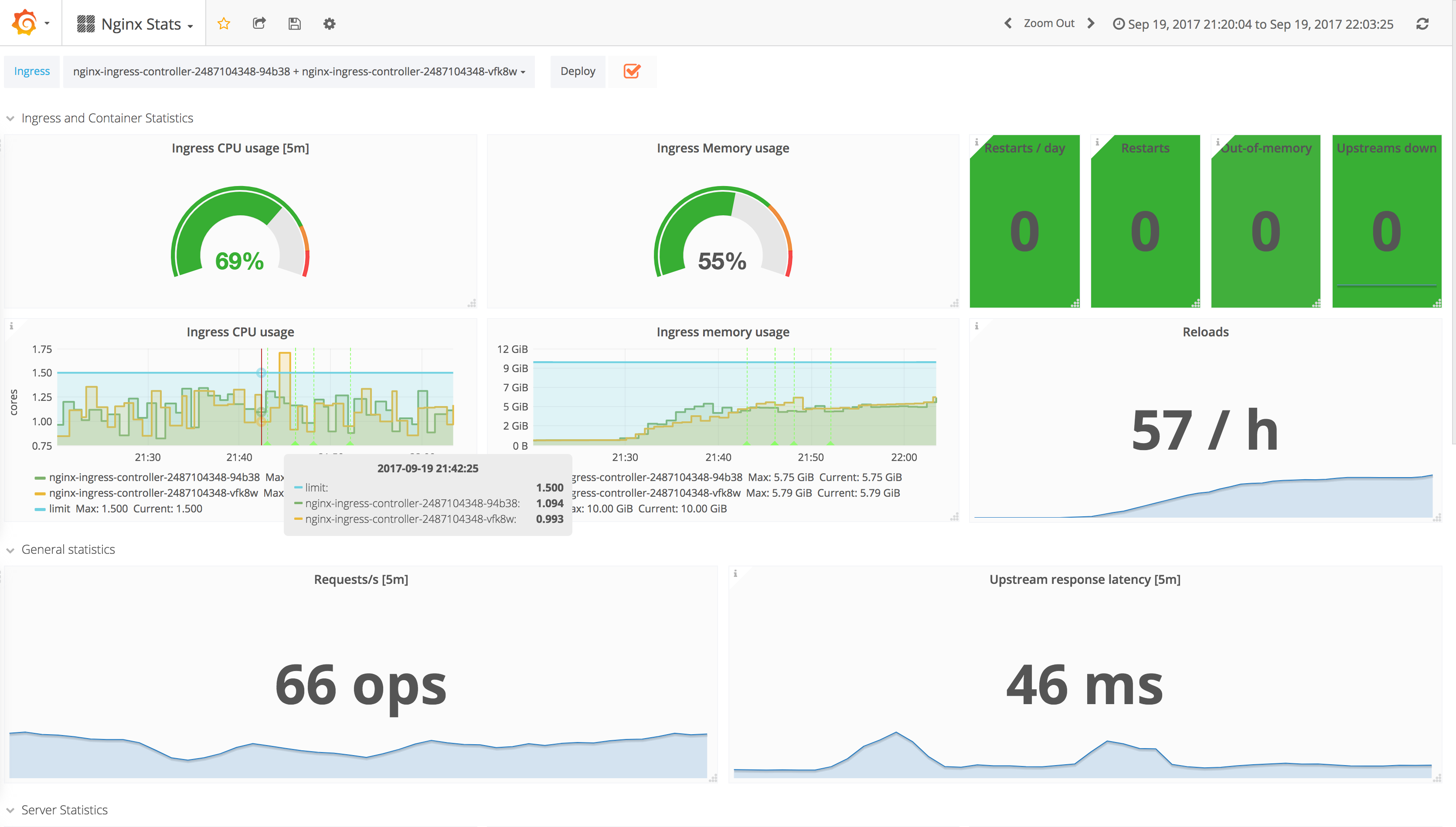Open info icon on Reloads panel
Screen dimensions: 1456x827
point(976,326)
